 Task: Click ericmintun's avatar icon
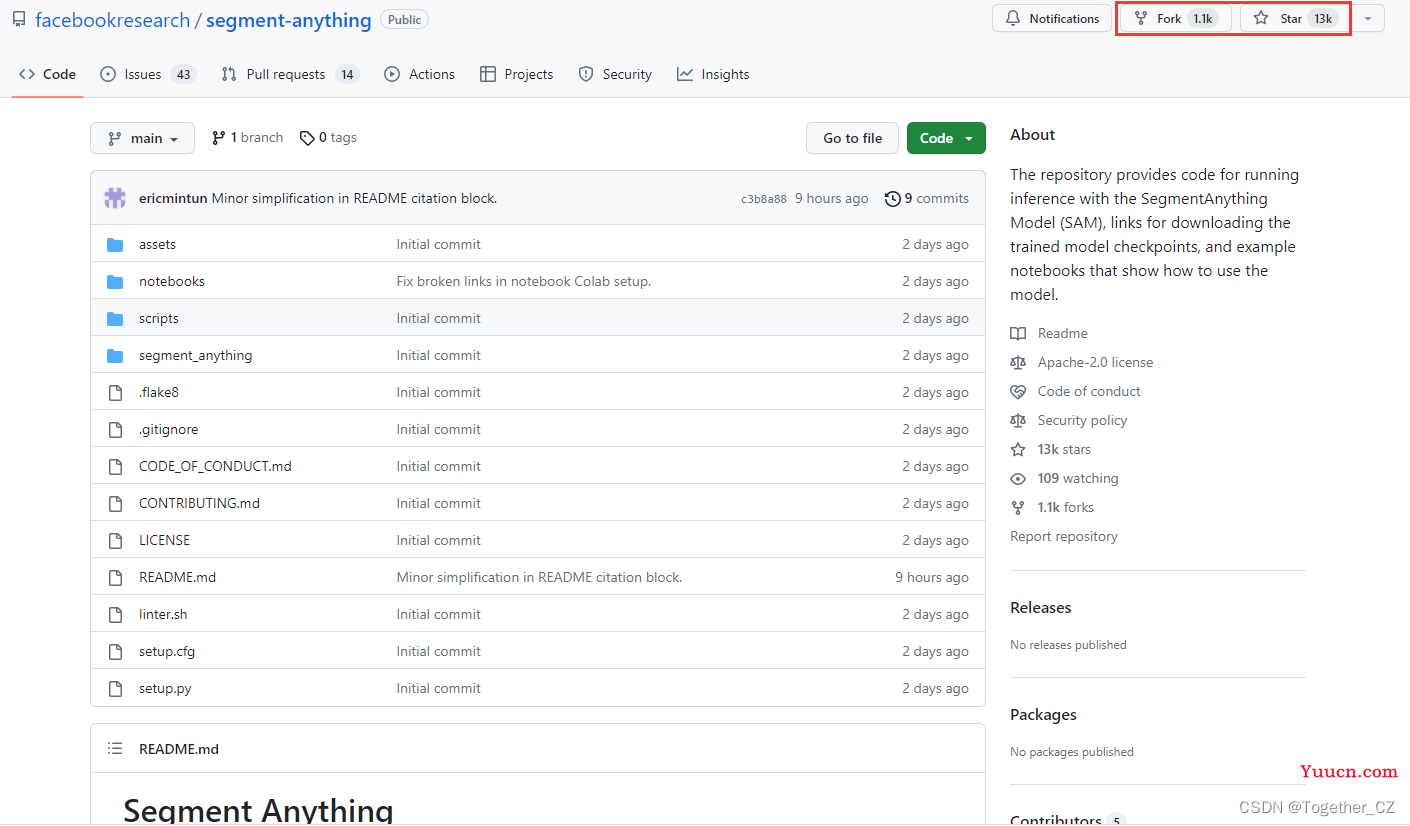point(115,198)
